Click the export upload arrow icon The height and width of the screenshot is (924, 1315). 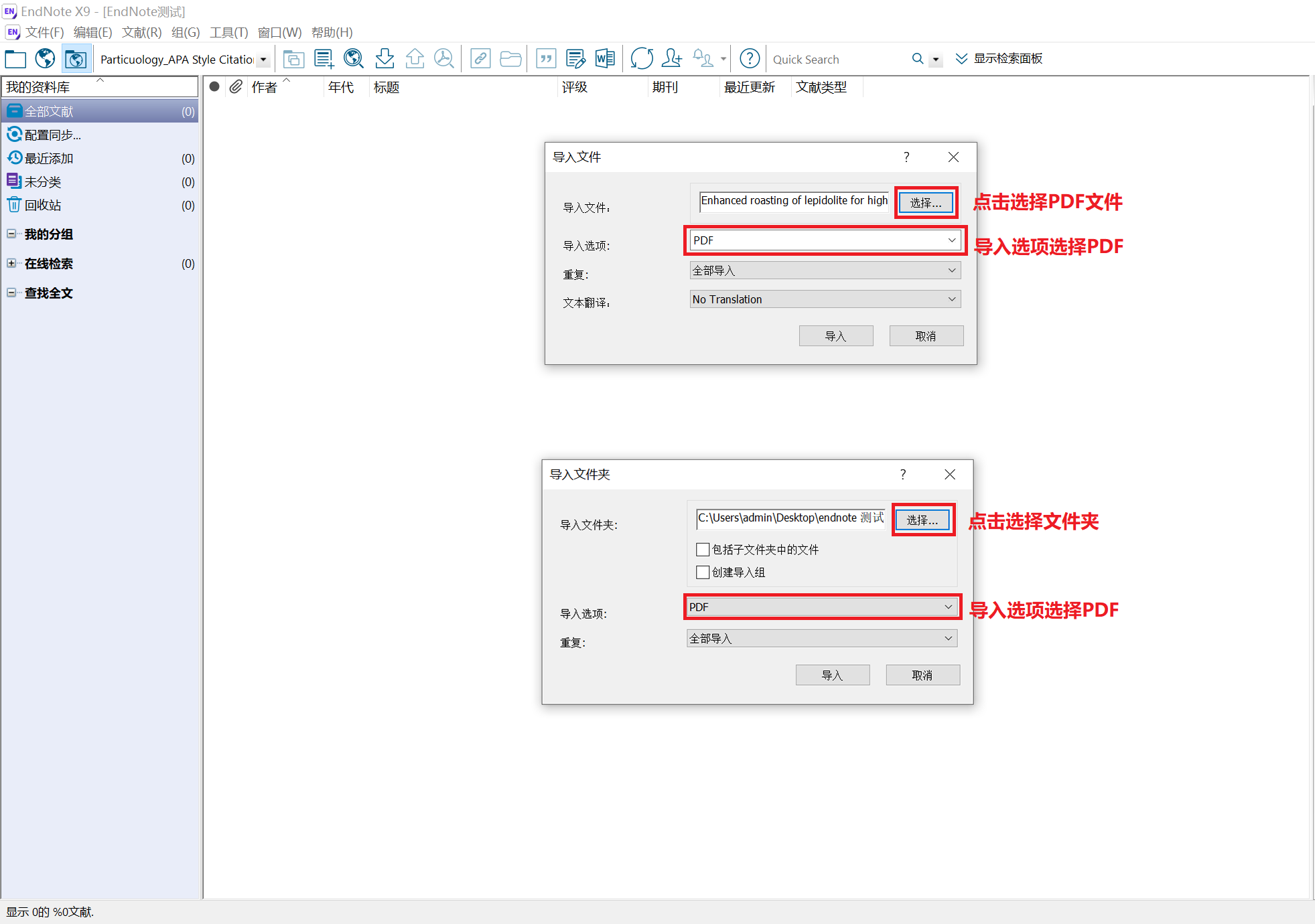click(x=415, y=59)
